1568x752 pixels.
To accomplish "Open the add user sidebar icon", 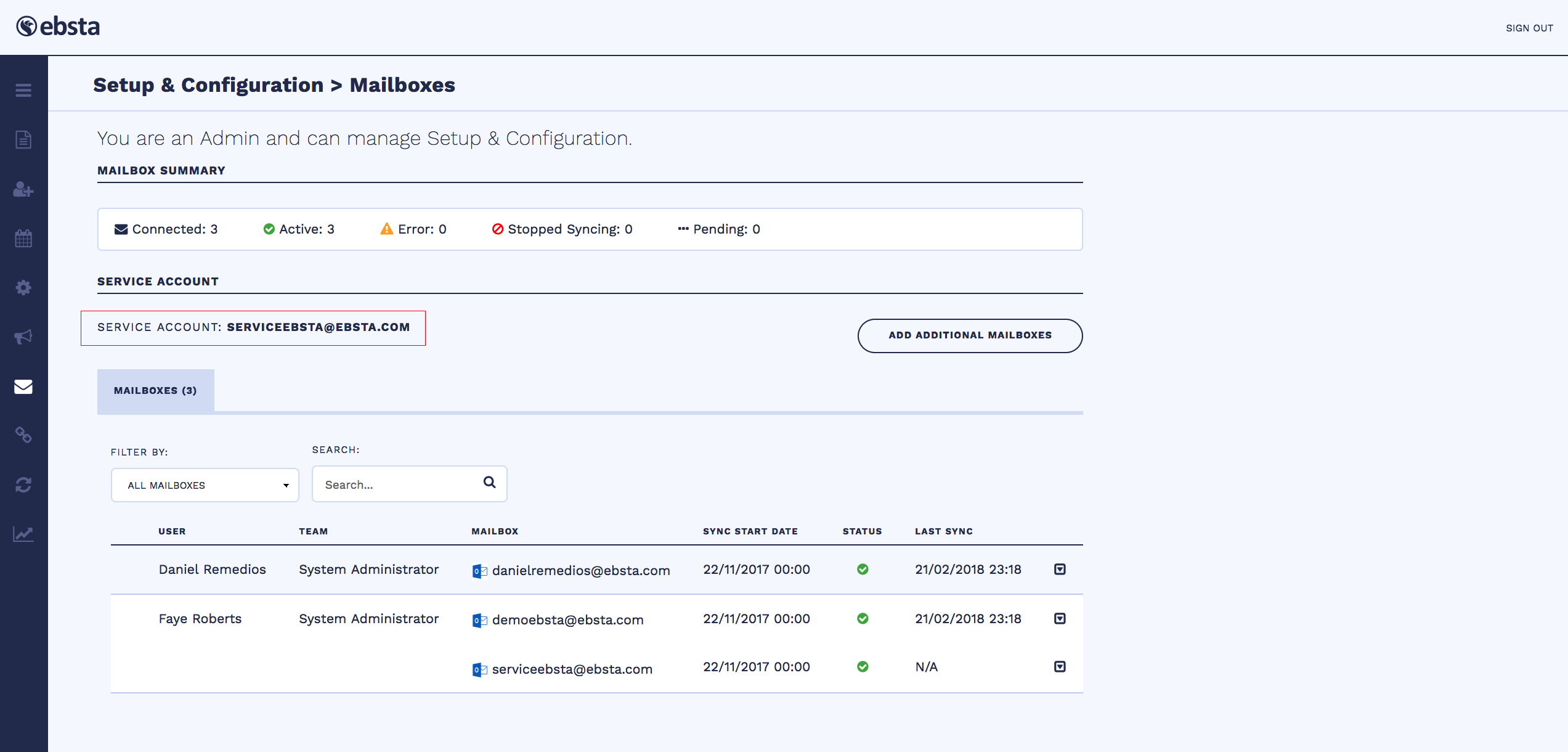I will tap(23, 189).
